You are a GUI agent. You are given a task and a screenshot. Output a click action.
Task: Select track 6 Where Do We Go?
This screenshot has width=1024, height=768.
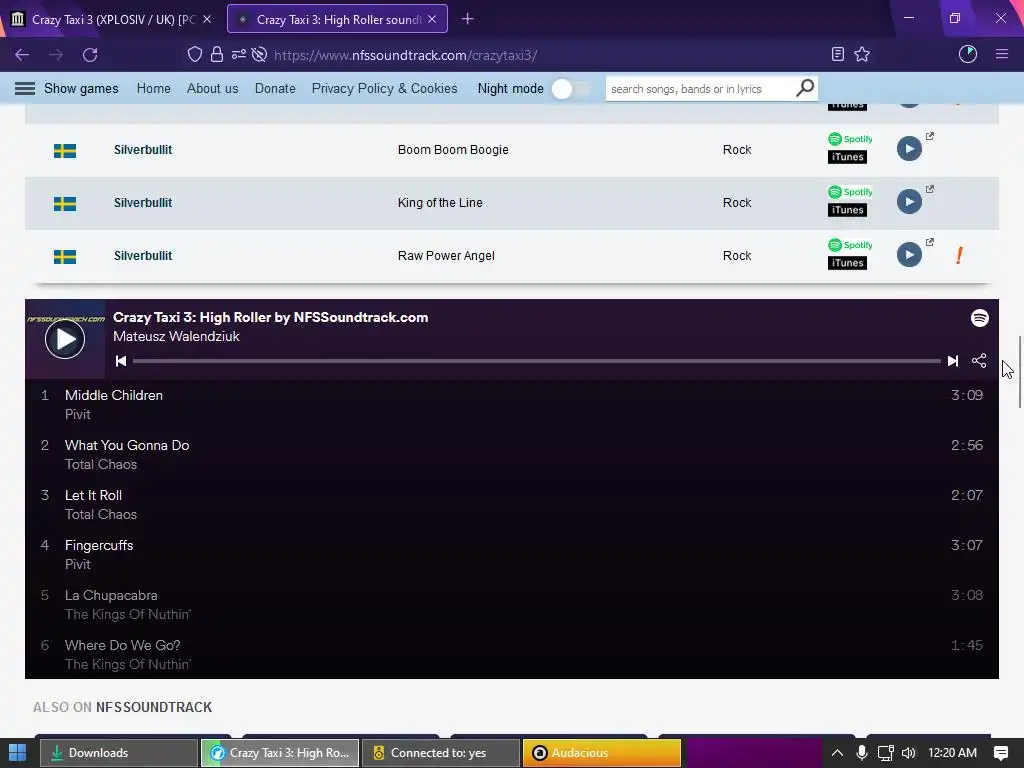coord(511,654)
